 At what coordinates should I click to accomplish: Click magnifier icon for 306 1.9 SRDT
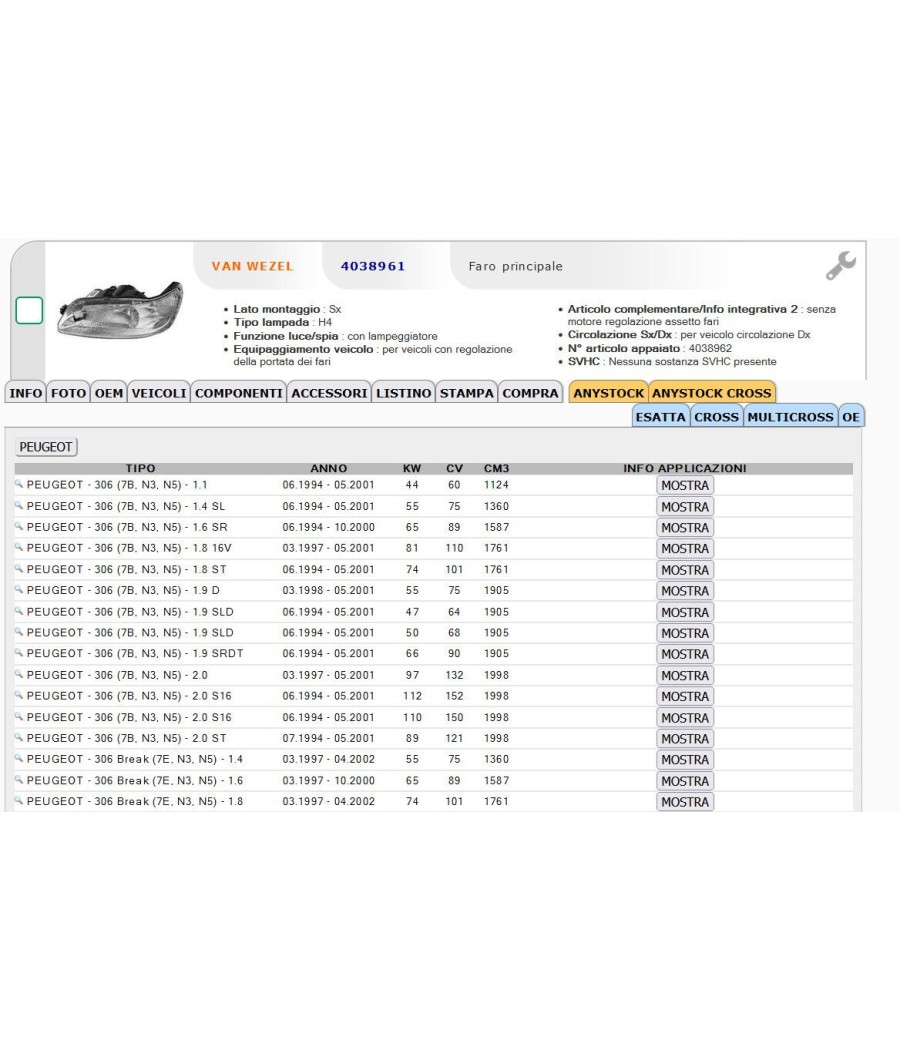click(x=19, y=652)
